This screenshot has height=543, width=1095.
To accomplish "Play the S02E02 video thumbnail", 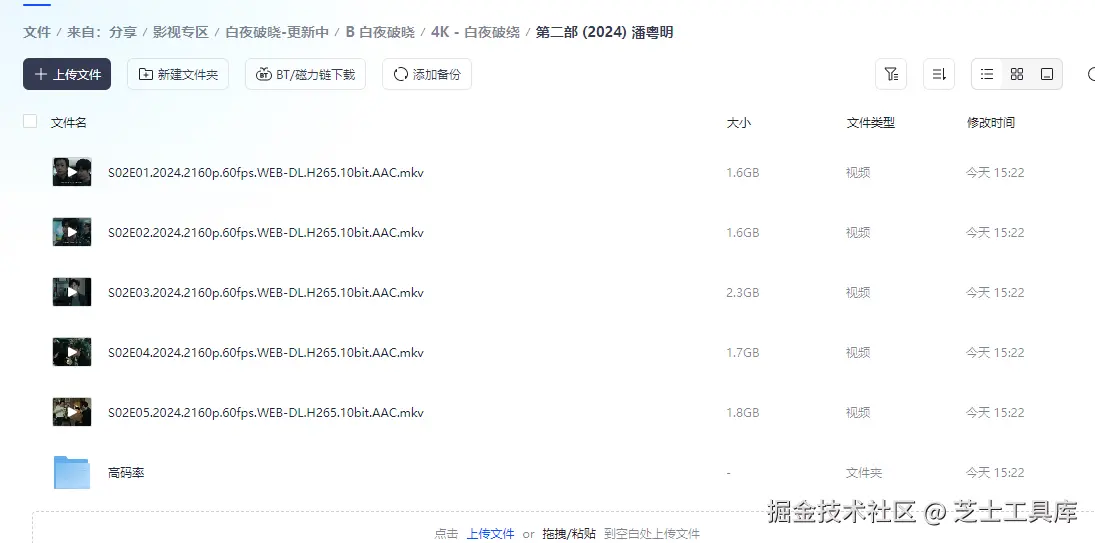I will [x=72, y=232].
